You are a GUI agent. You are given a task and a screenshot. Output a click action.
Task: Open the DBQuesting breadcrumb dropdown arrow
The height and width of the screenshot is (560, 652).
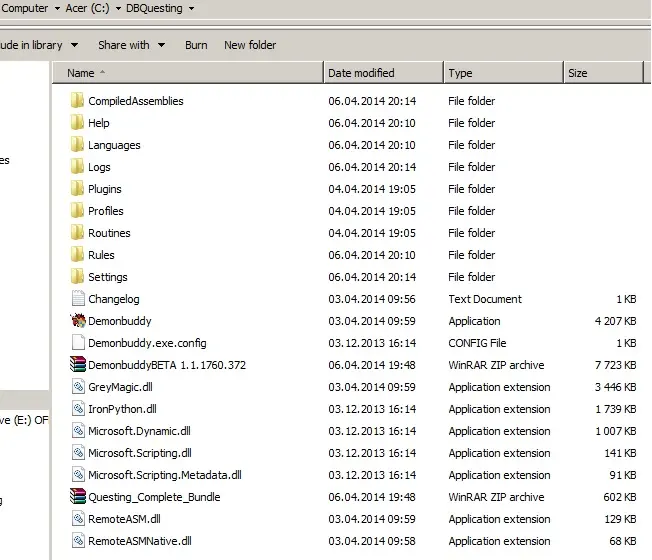coord(191,9)
